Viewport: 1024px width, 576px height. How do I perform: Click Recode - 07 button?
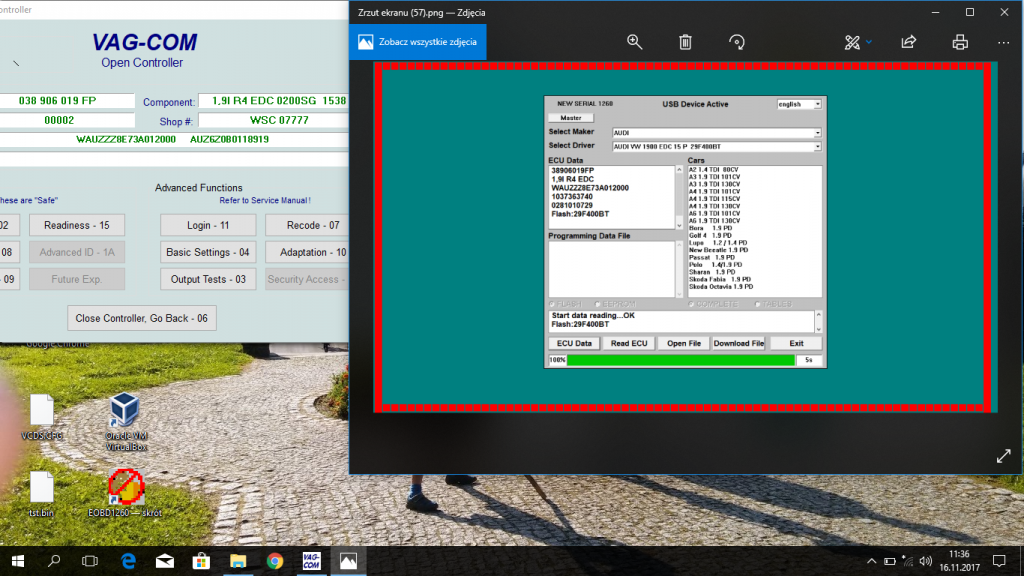[x=307, y=225]
